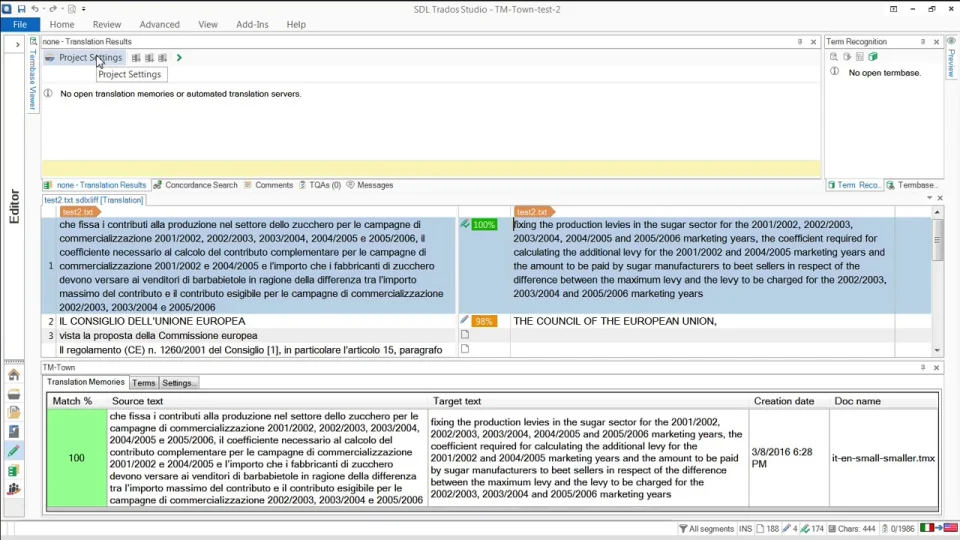Click the Undo arrow icon

[35, 9]
